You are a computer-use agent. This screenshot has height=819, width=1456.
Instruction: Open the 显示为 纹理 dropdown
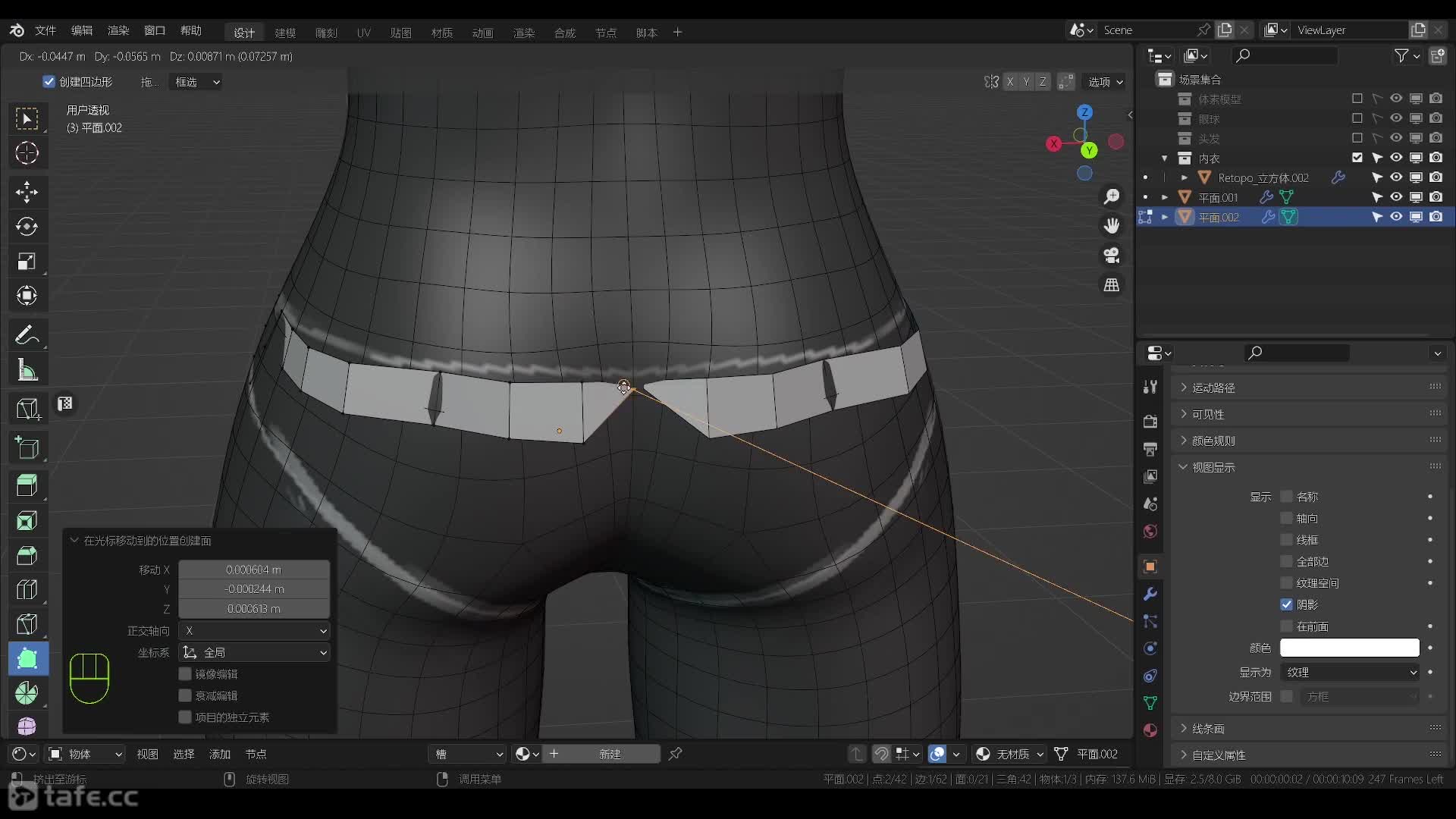tap(1350, 672)
